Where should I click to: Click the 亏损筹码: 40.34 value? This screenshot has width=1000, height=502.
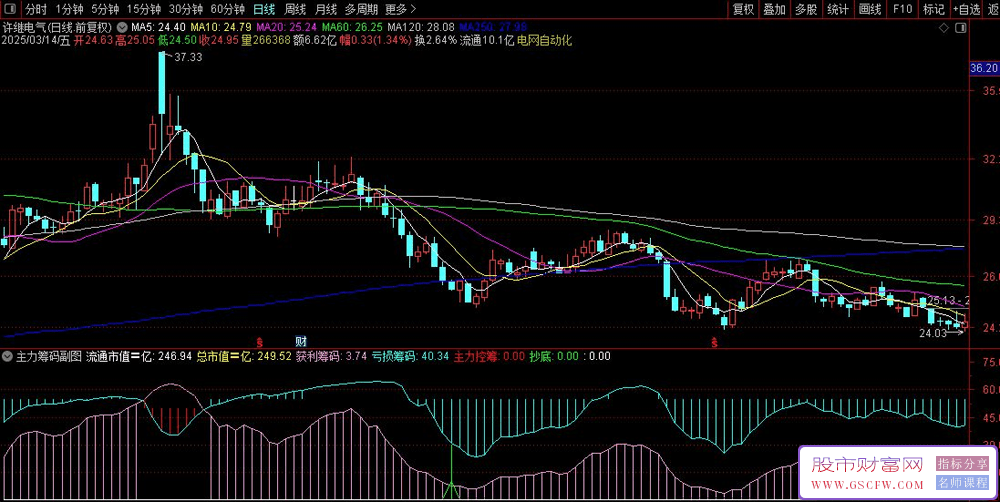(x=411, y=357)
